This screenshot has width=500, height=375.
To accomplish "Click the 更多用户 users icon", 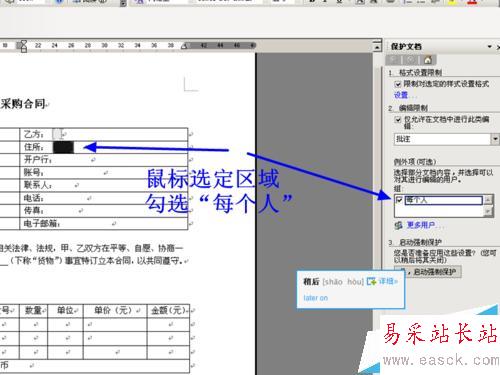I will tap(399, 225).
